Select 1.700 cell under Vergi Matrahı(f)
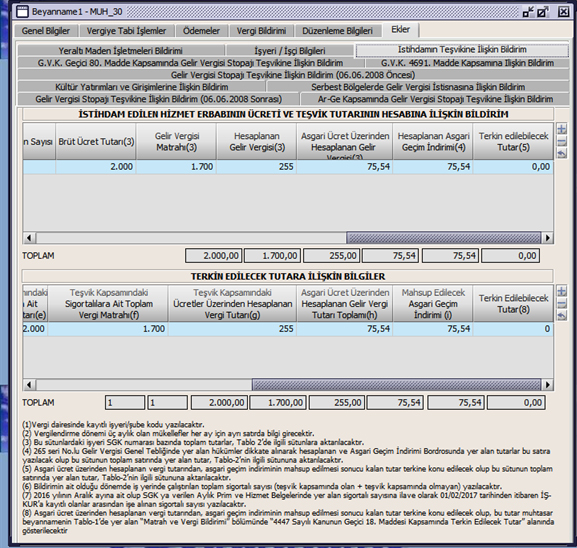The height and width of the screenshot is (548, 577). point(108,329)
